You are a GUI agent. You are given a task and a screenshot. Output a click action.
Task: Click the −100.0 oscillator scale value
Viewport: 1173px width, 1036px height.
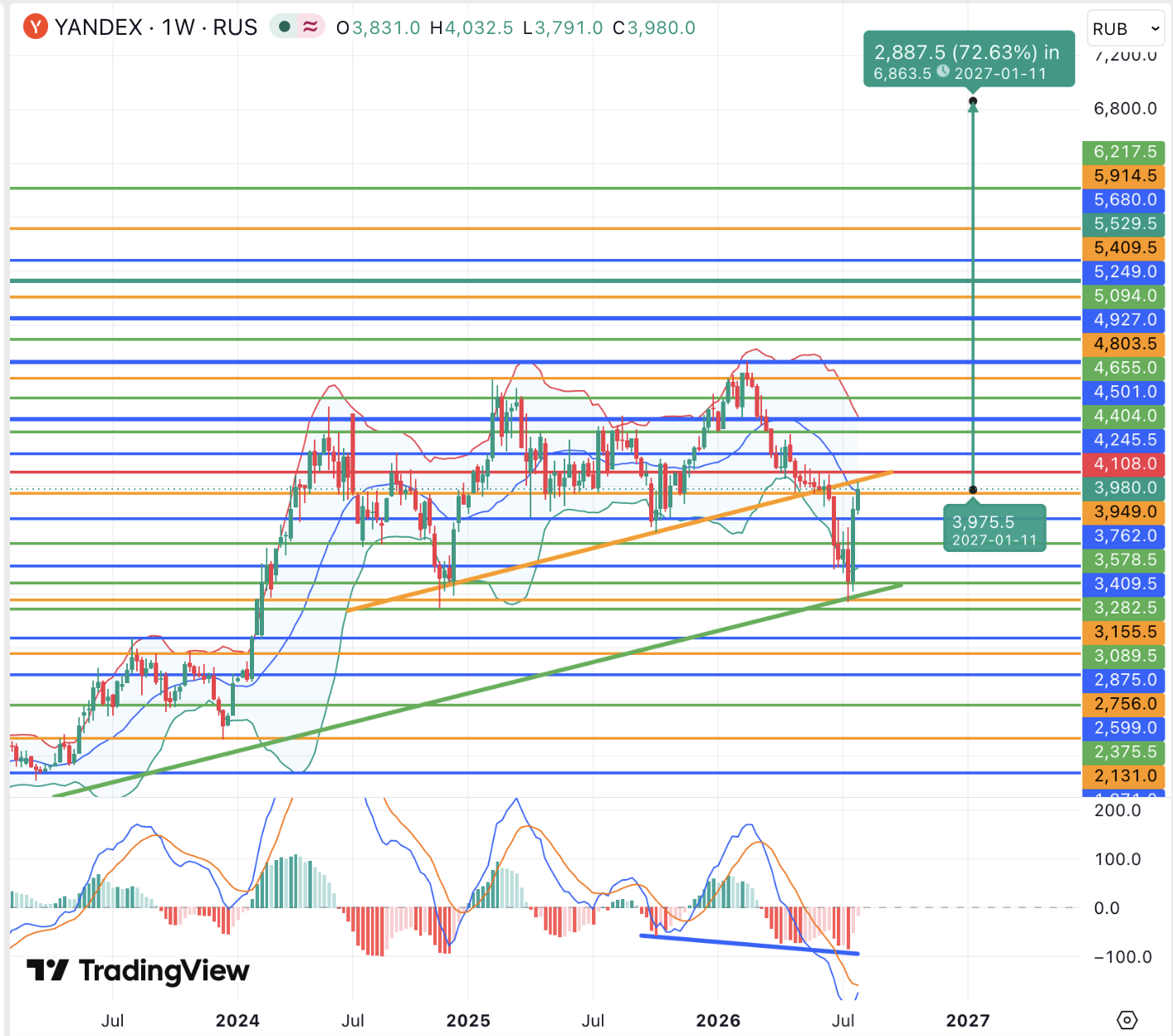point(1122,957)
